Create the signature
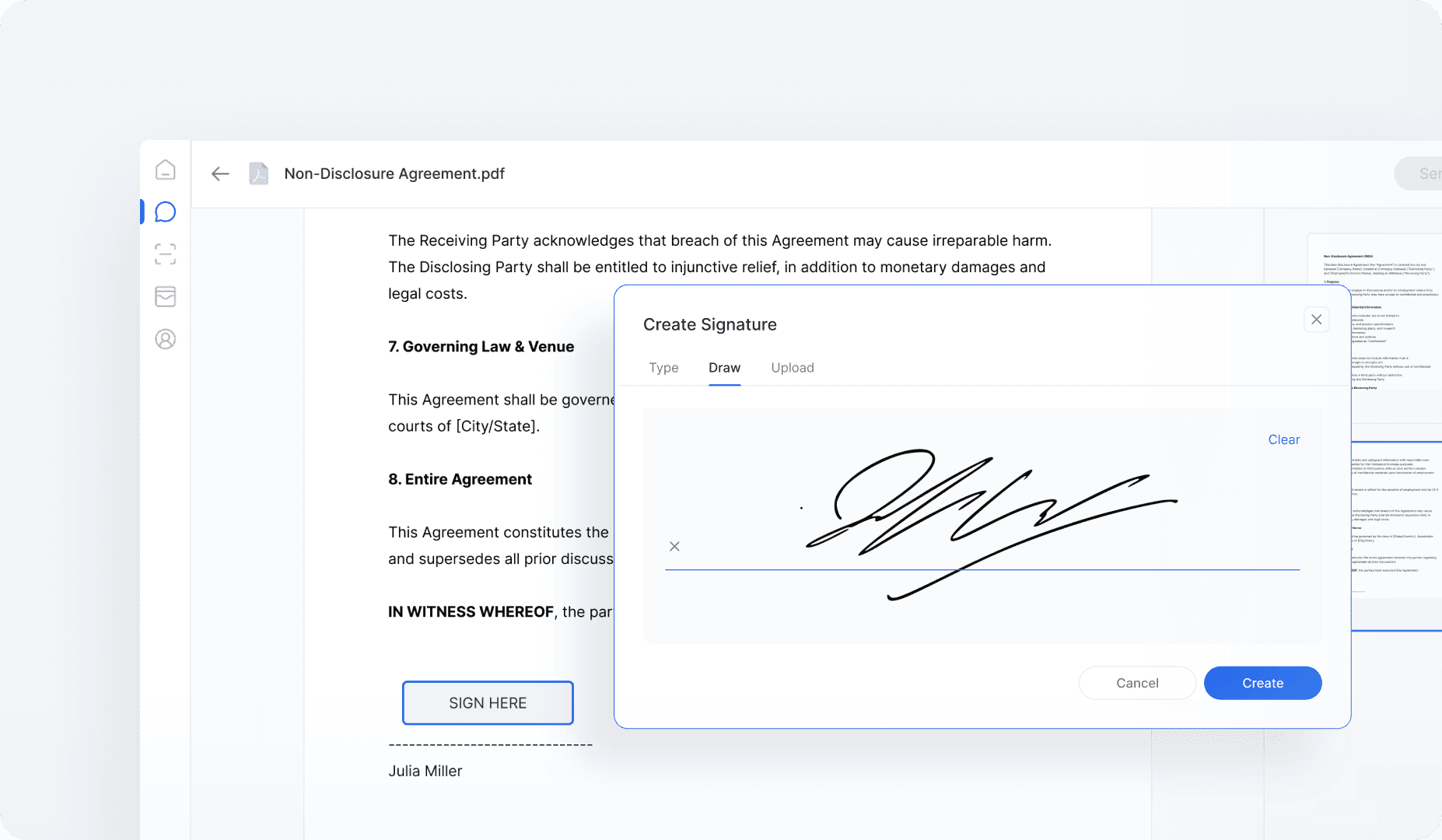The height and width of the screenshot is (840, 1442). point(1262,683)
